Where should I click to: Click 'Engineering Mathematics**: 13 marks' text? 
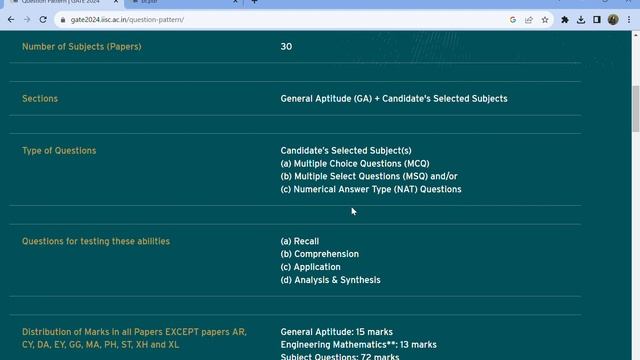pos(358,345)
